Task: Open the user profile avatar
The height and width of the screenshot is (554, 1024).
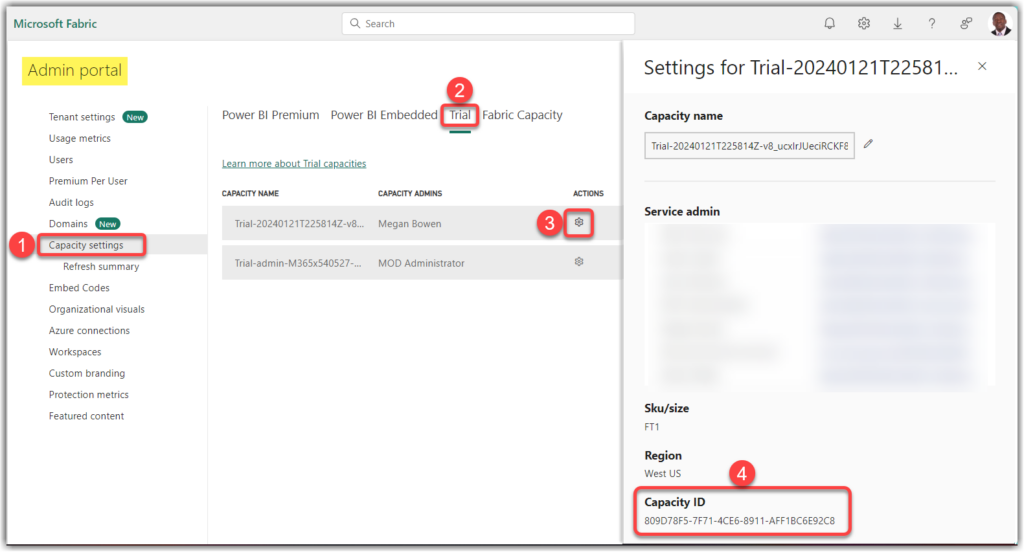Action: [999, 24]
